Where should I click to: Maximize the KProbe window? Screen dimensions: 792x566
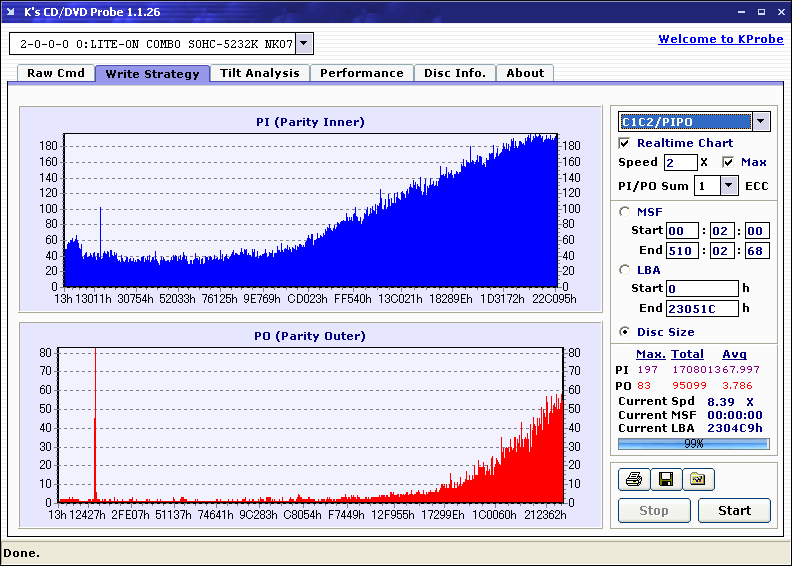click(761, 12)
